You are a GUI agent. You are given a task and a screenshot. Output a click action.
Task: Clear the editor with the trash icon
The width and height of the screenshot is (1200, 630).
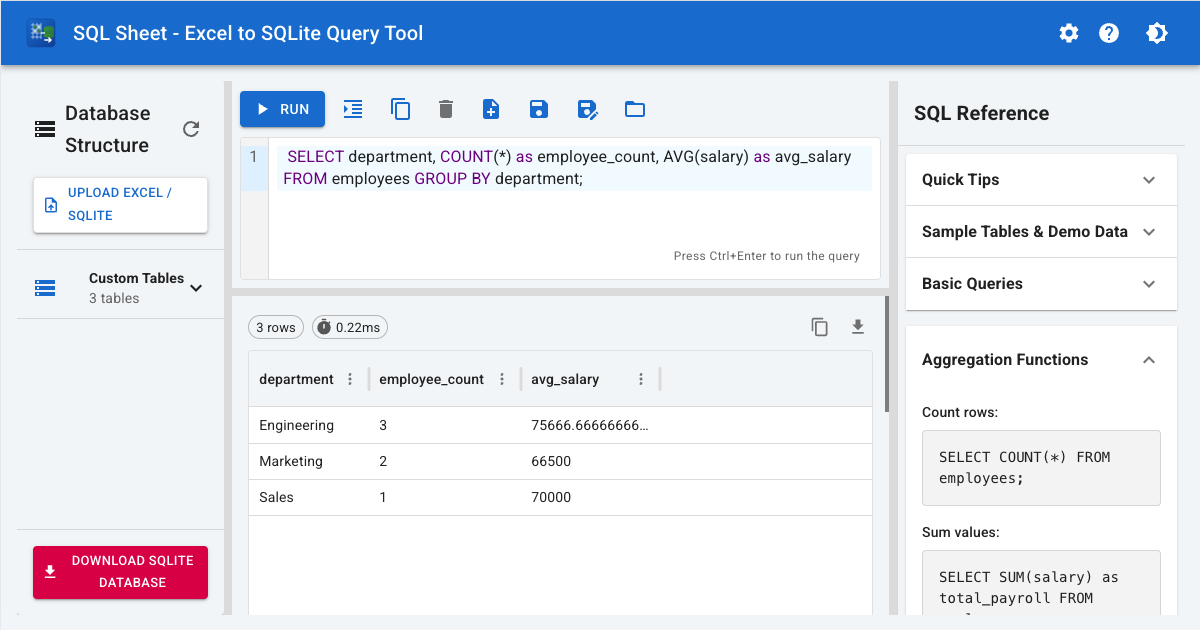click(x=445, y=109)
